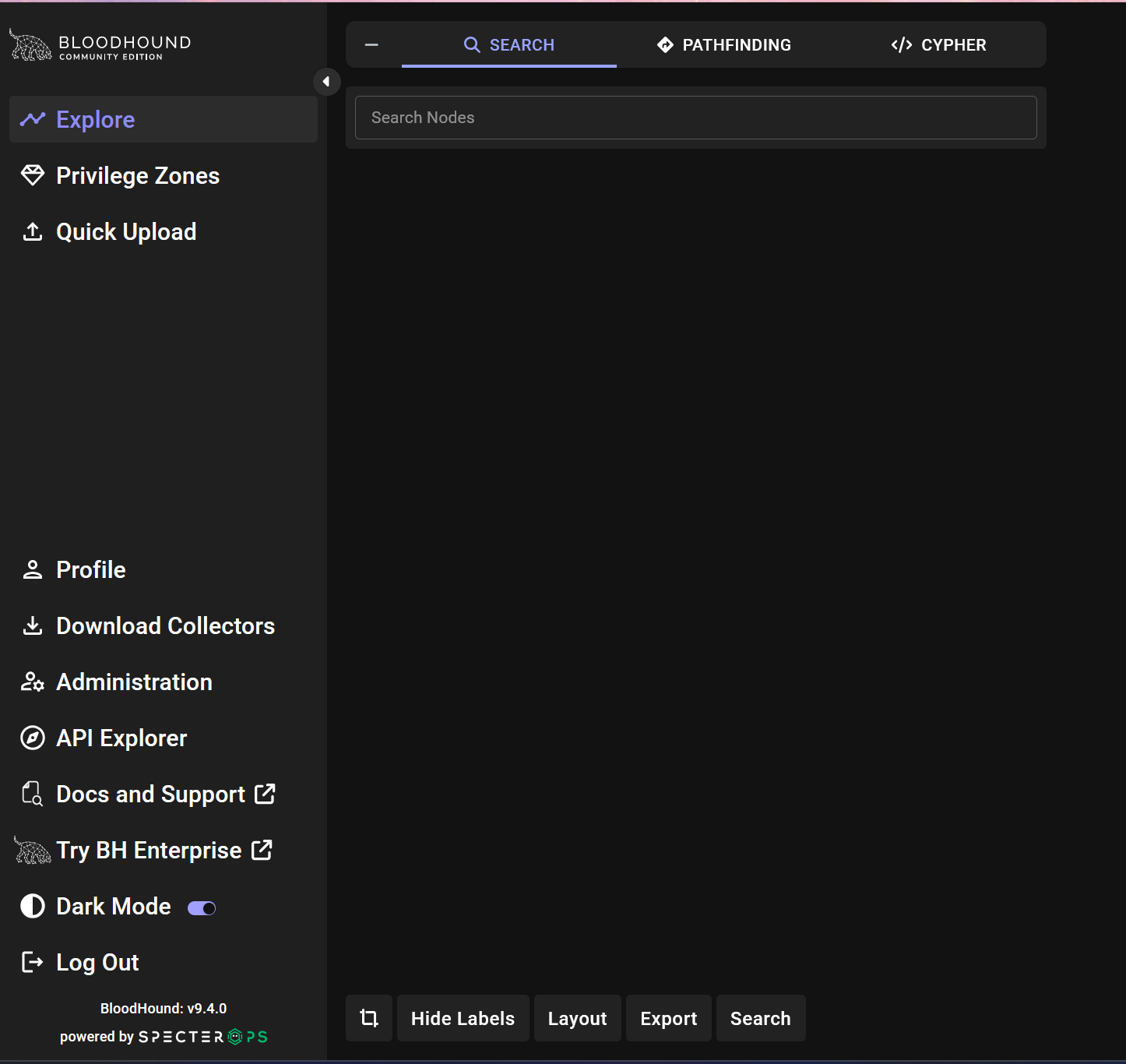This screenshot has height=1064, width=1126.
Task: Toggle the Dark Mode switch
Action: coord(202,908)
